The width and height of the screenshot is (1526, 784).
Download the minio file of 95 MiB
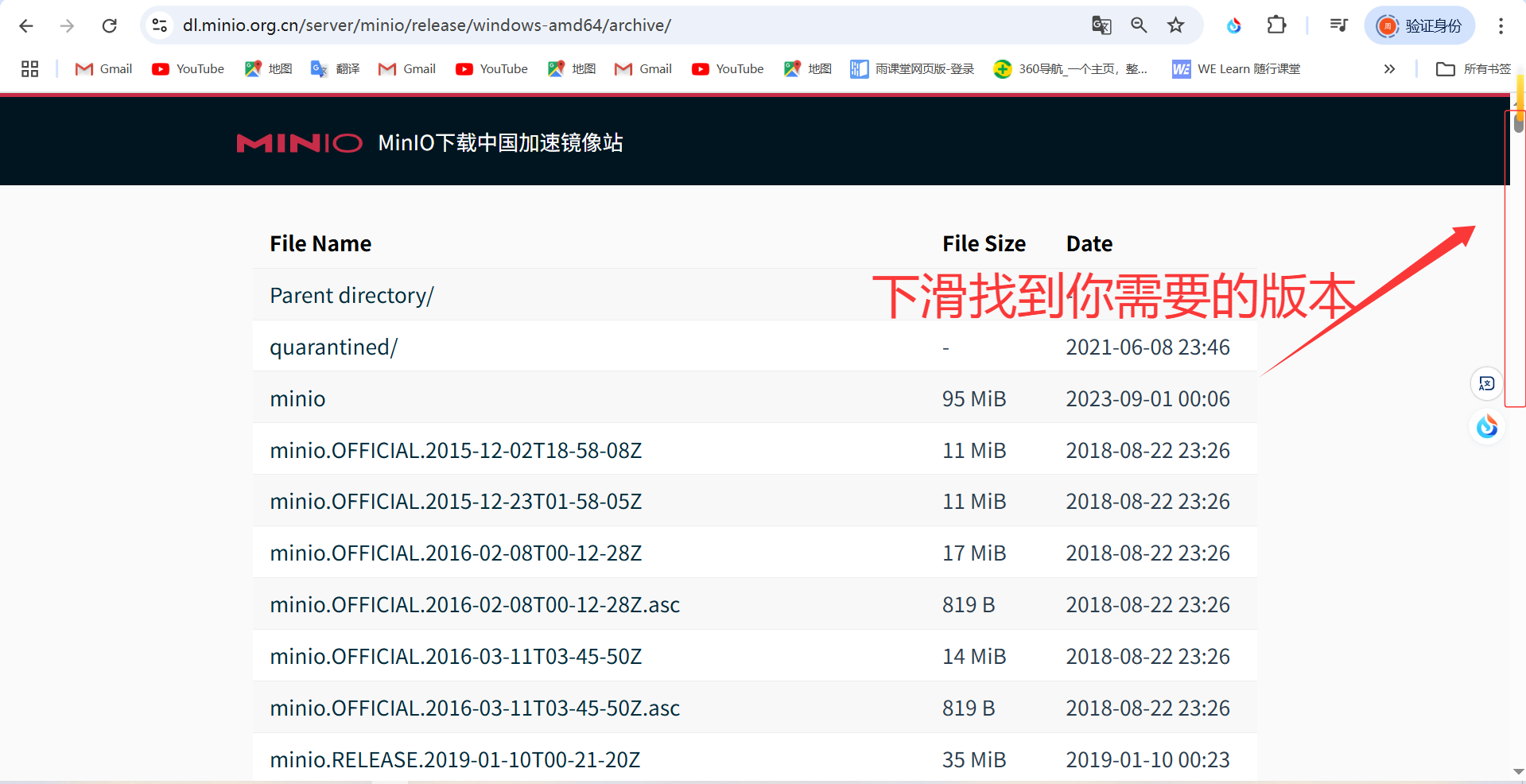pos(297,399)
